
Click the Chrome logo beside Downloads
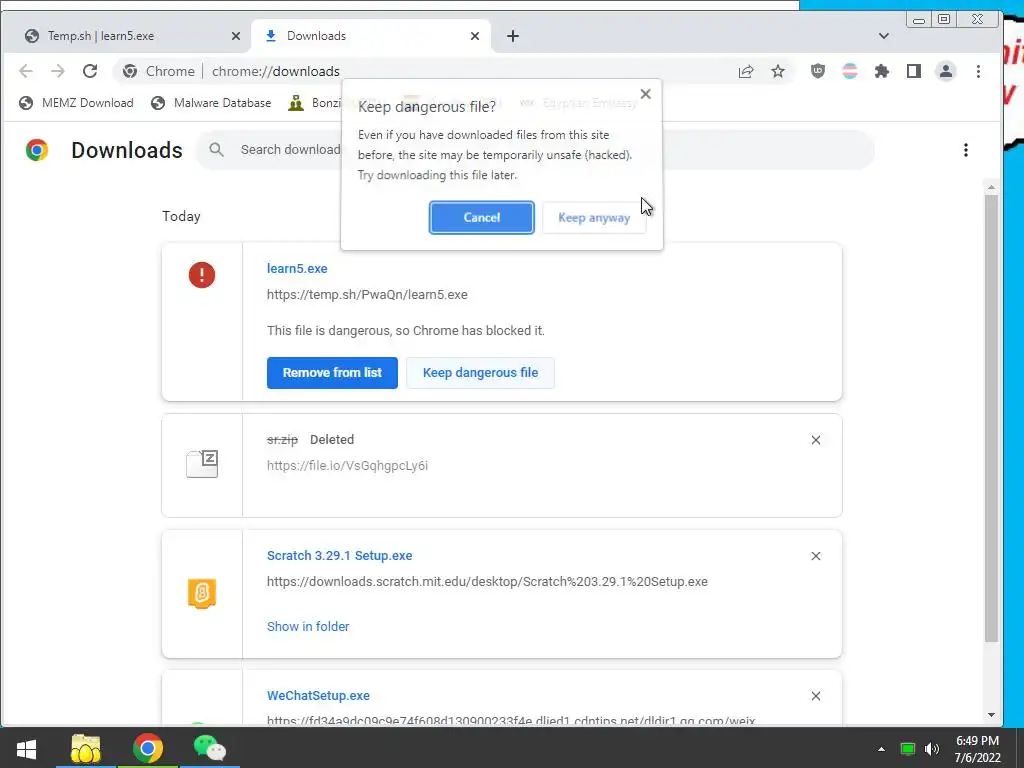click(37, 150)
